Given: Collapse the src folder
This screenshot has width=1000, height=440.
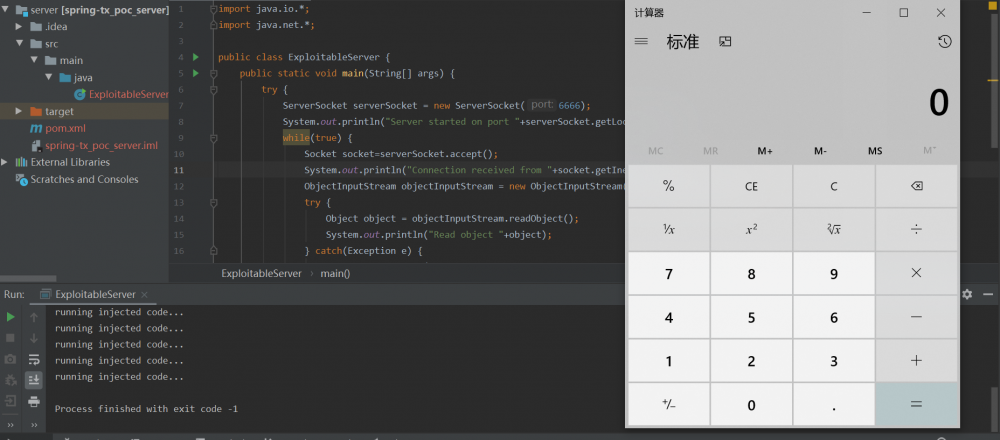Looking at the screenshot, I should click(18, 43).
